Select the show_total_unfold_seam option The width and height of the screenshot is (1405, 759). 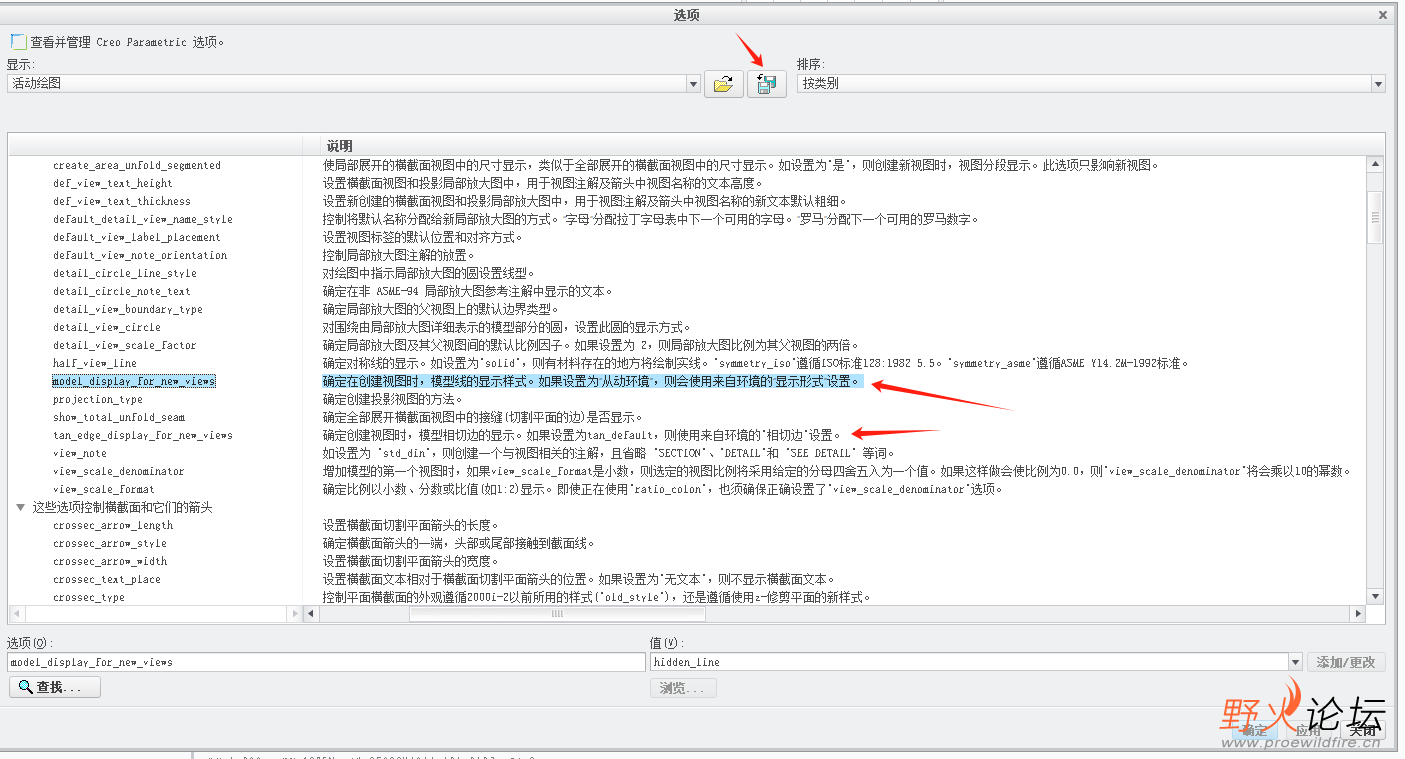[119, 418]
